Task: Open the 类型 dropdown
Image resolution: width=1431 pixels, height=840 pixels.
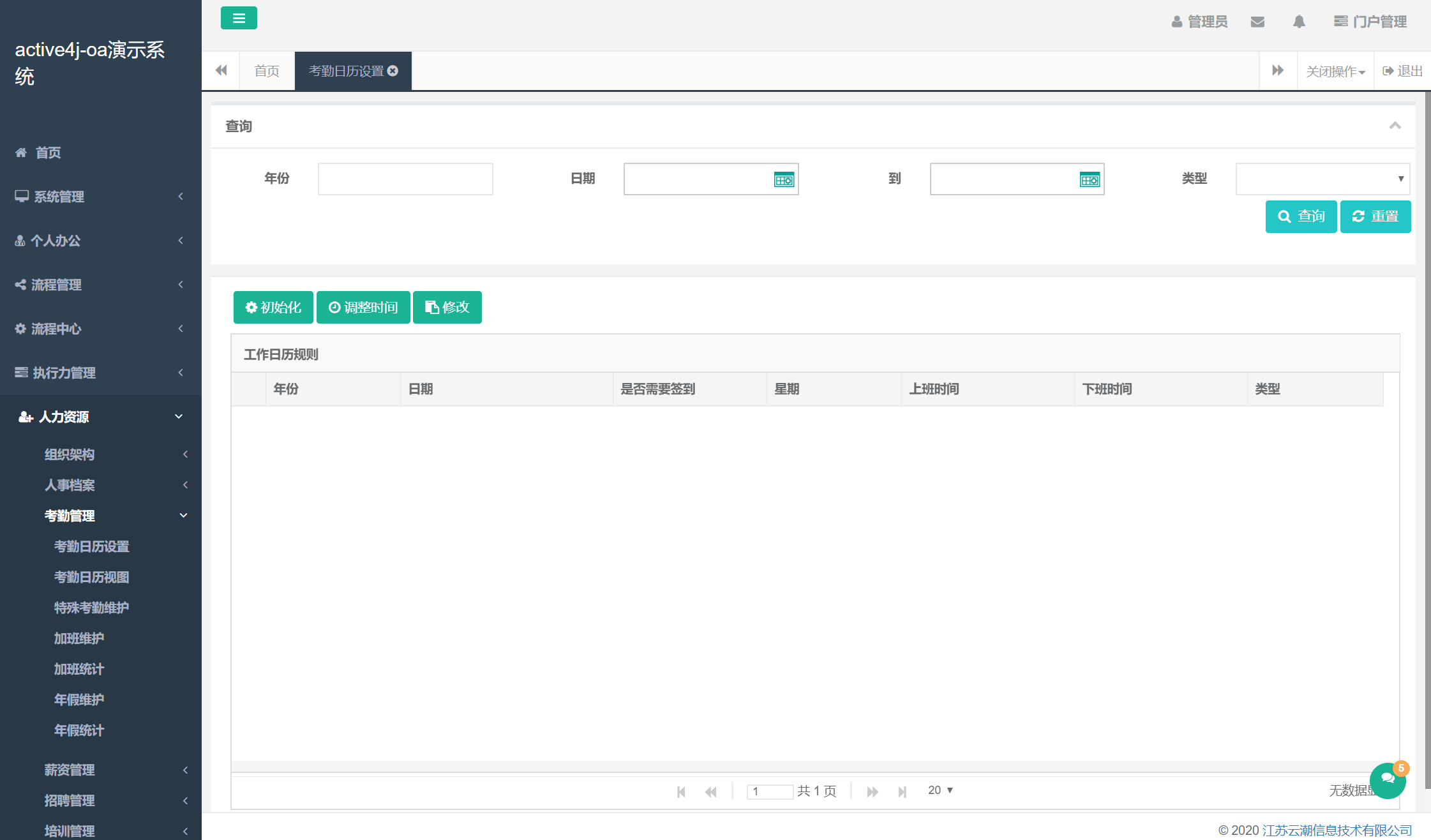Action: click(x=1322, y=179)
